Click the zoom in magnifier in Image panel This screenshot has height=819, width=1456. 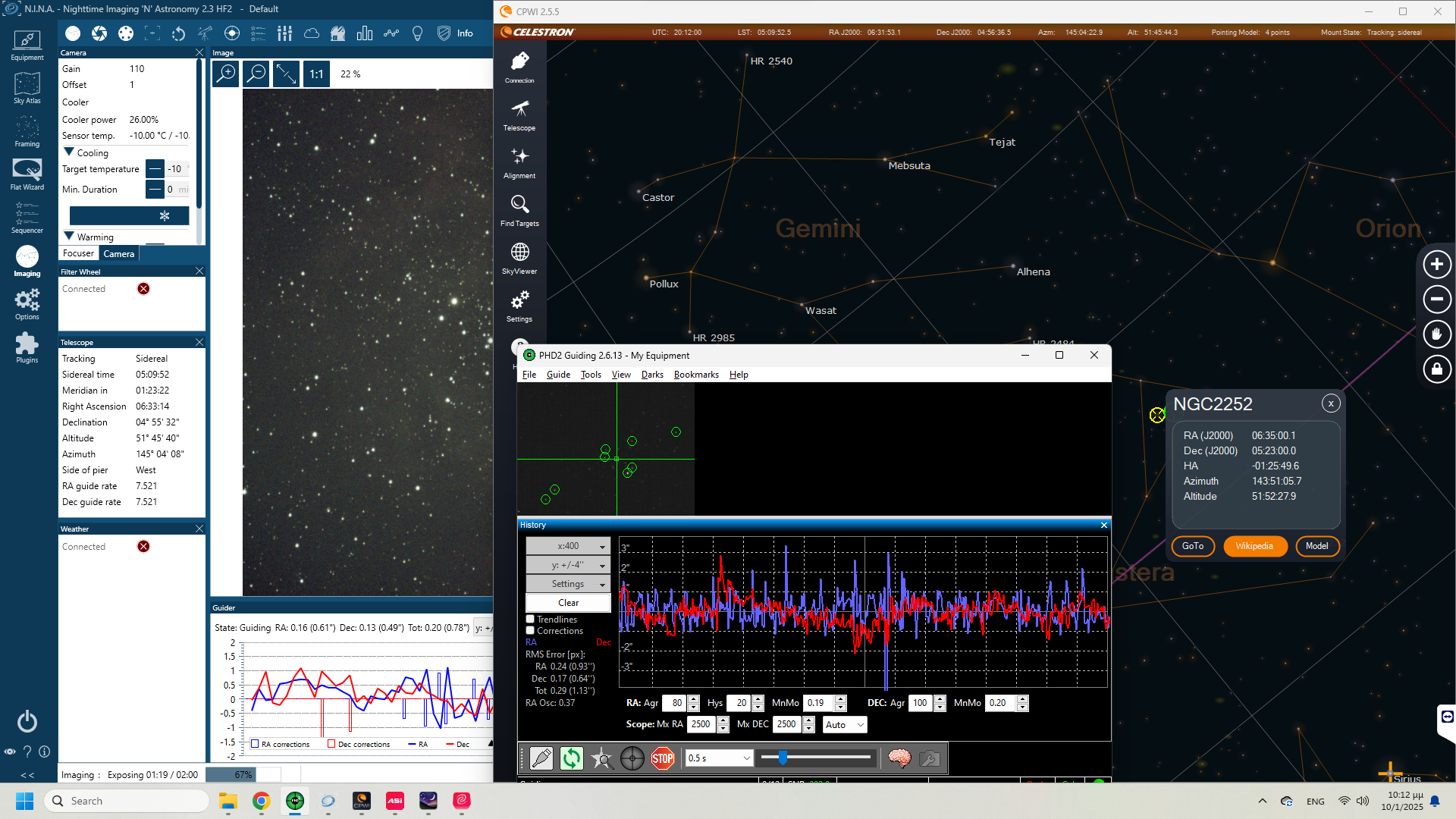[225, 74]
